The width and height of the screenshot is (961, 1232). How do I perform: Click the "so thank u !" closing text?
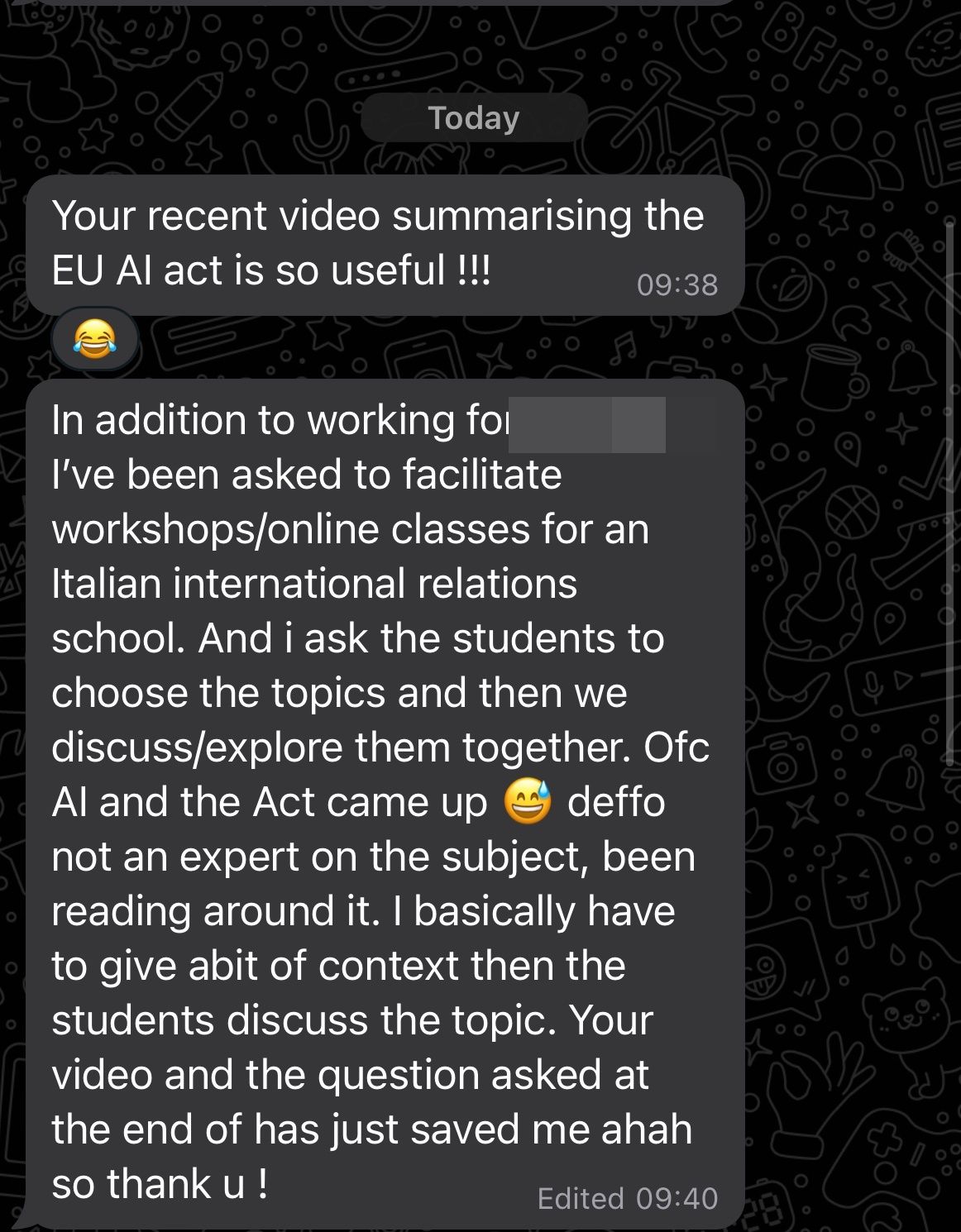[160, 1184]
